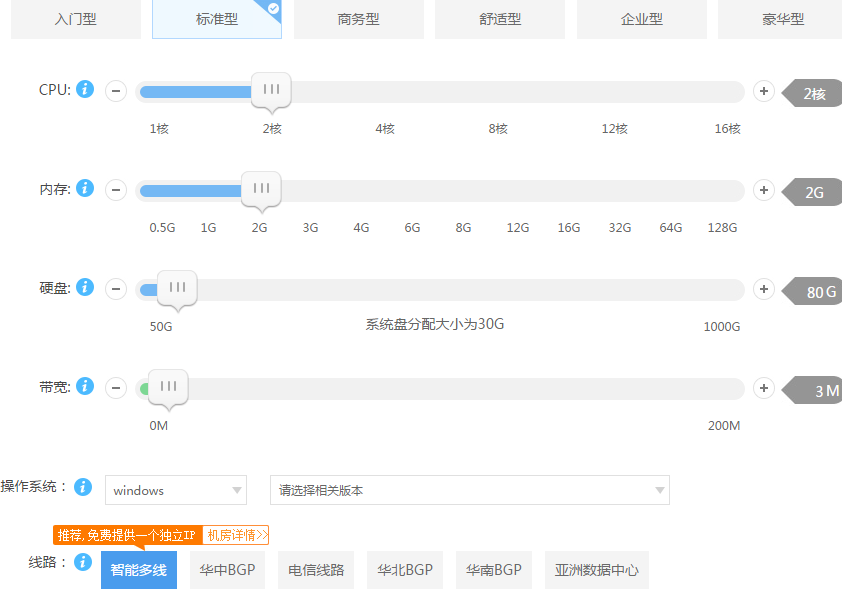The height and width of the screenshot is (596, 842).
Task: Decrease 内存 with minus button
Action: coord(116,190)
